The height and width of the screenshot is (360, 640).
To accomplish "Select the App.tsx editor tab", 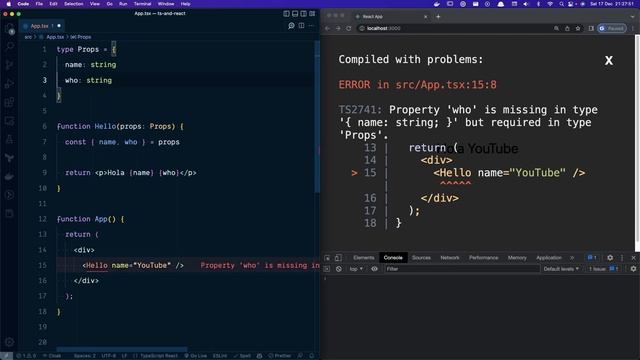I will click(x=42, y=26).
